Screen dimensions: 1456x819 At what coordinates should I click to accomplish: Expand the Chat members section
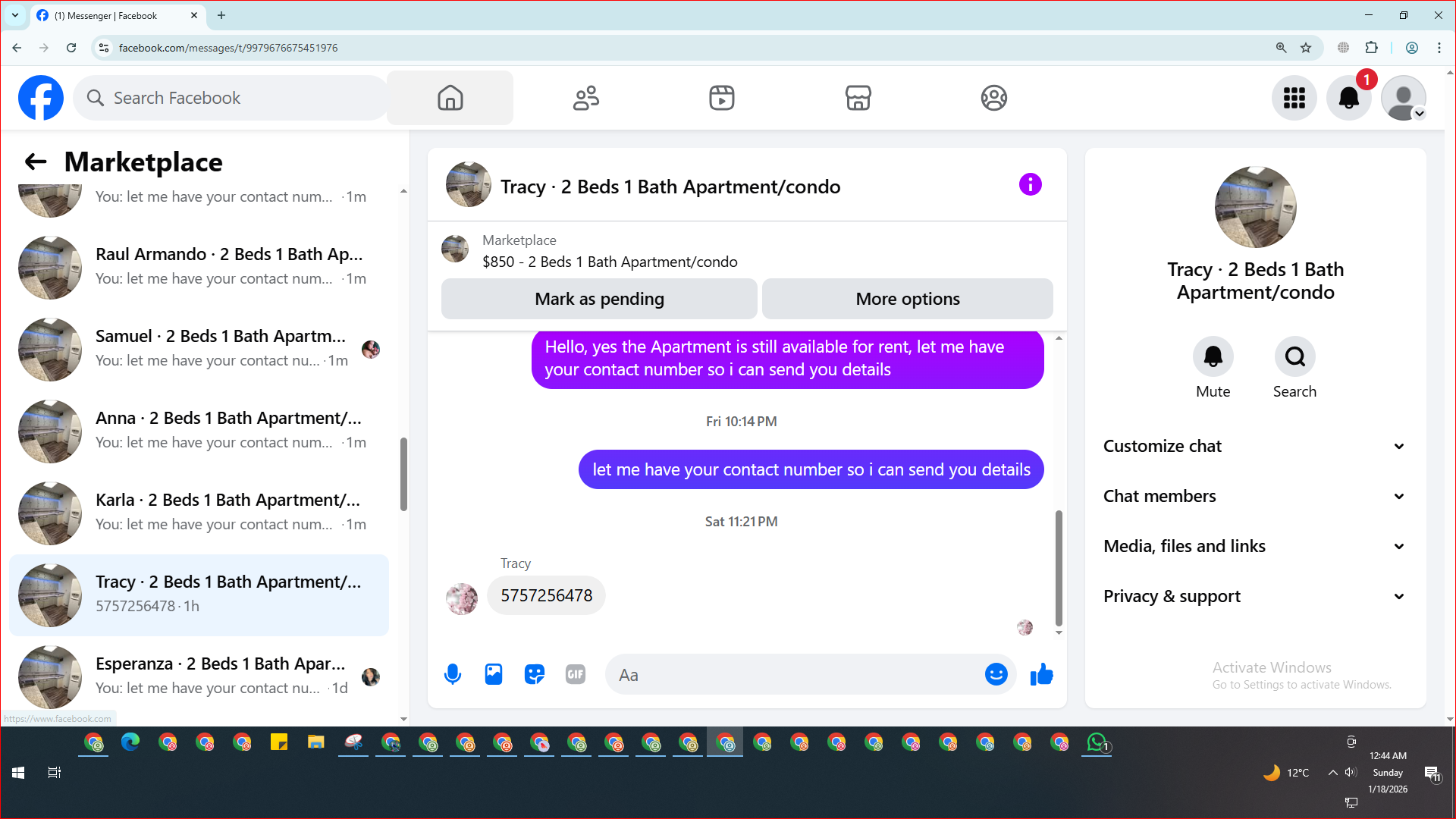(x=1255, y=496)
